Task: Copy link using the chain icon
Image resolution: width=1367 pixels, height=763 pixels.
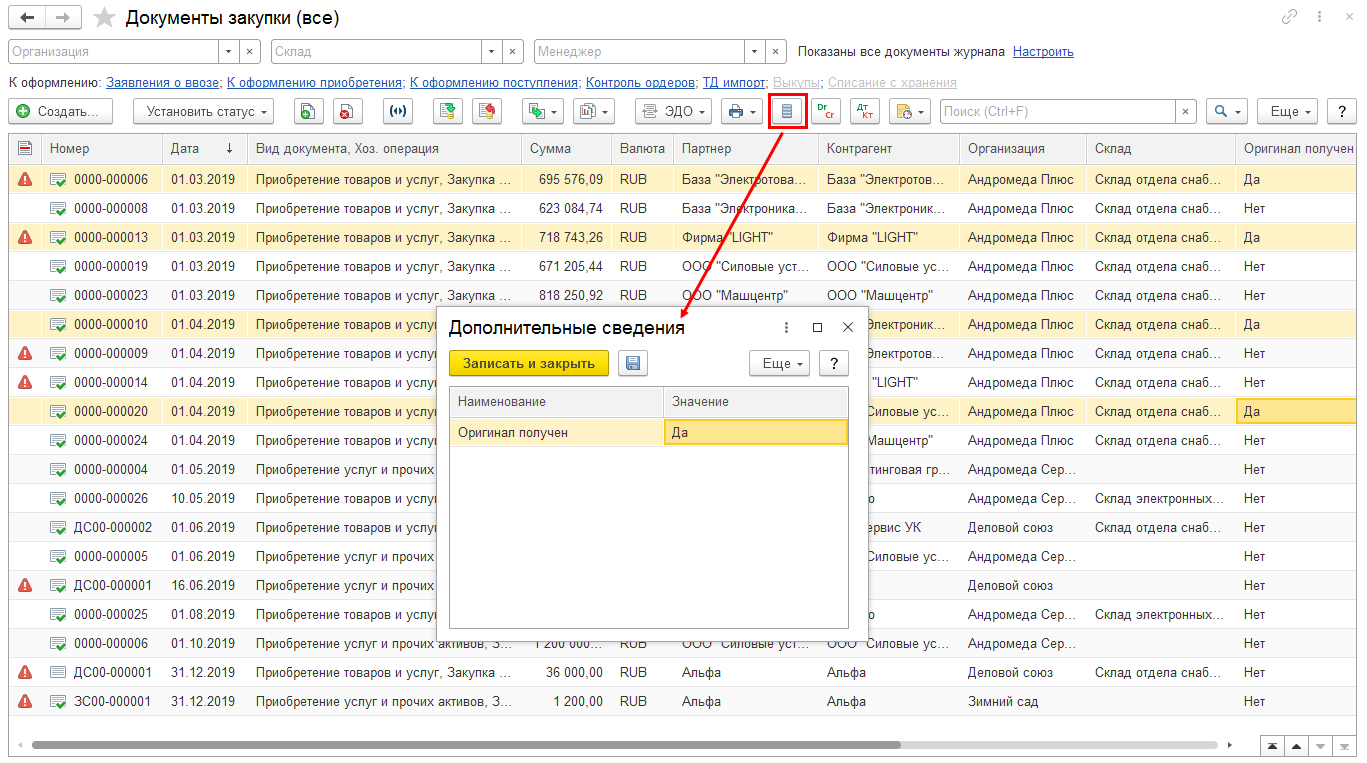Action: tap(1290, 18)
